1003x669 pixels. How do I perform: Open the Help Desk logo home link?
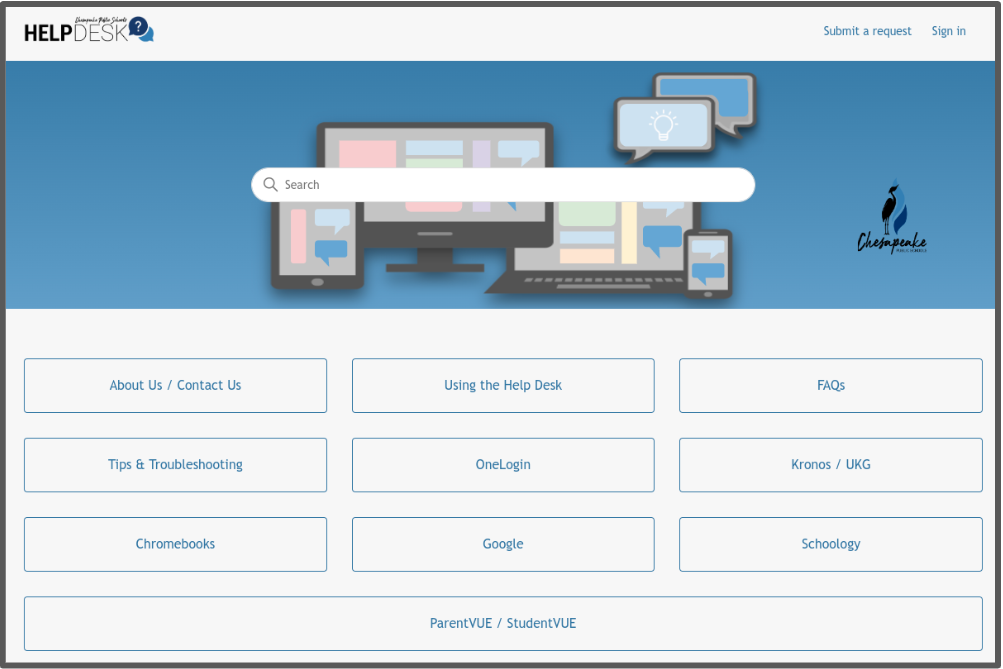[x=89, y=30]
